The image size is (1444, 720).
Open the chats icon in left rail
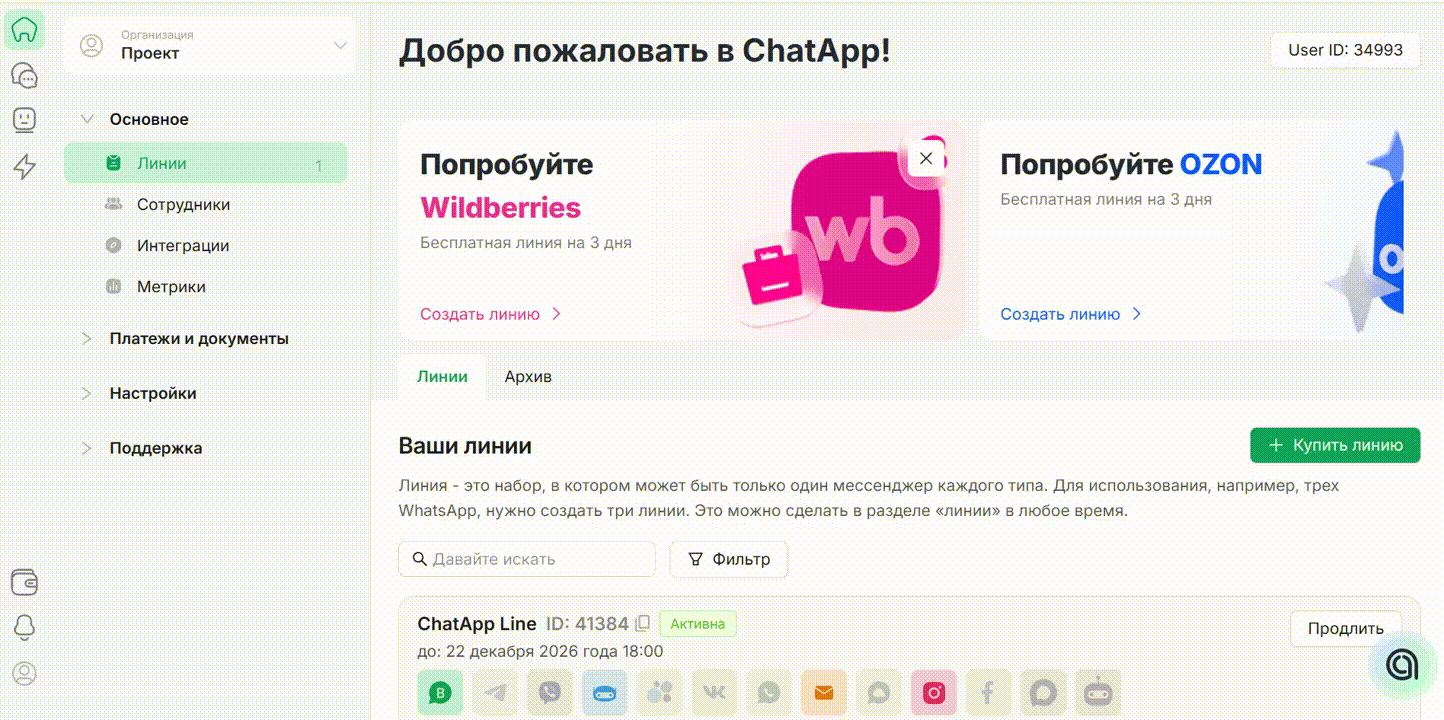coord(24,75)
